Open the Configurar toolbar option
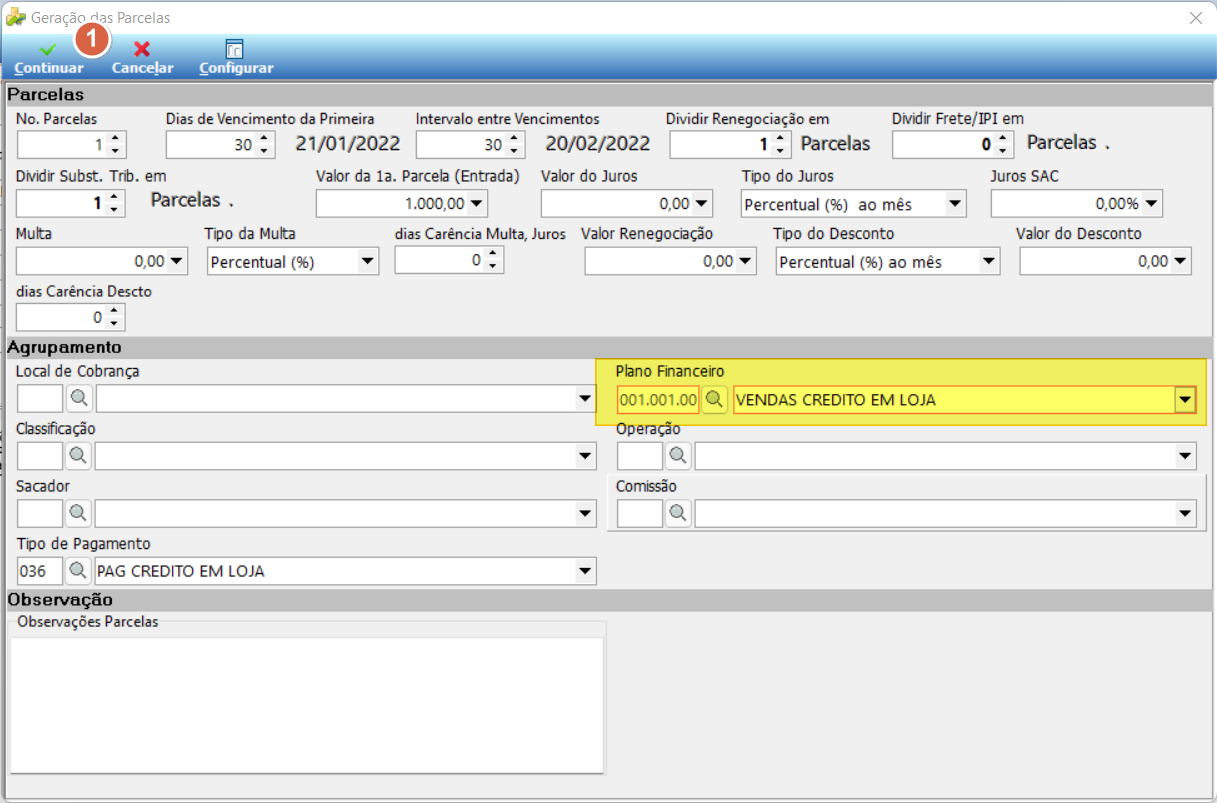The height and width of the screenshot is (803, 1217). [x=236, y=58]
